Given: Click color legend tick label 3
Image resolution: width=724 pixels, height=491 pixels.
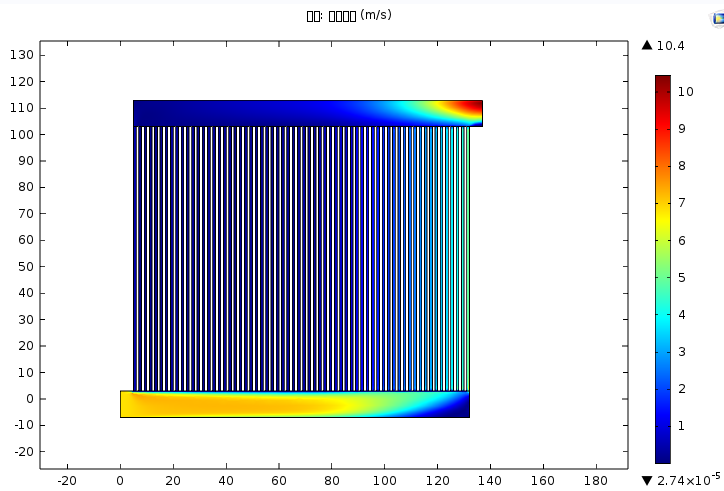Looking at the screenshot, I should (682, 352).
